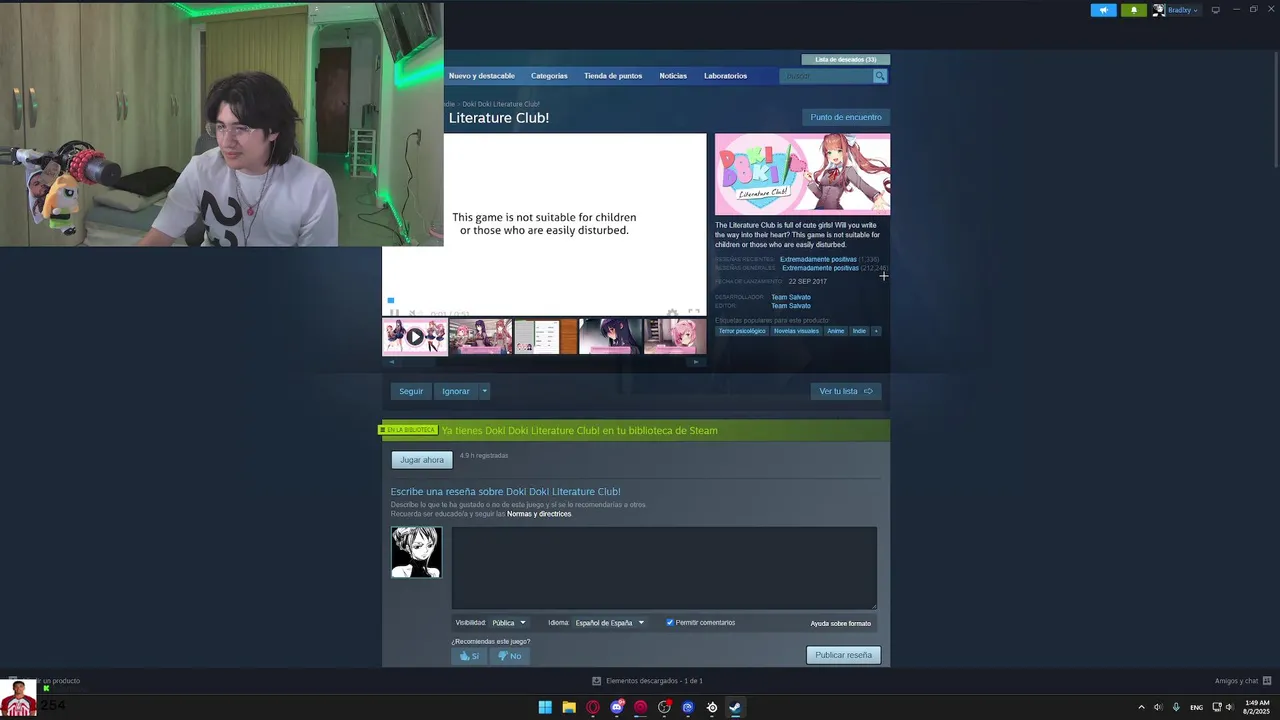Open Normas y directrices link
This screenshot has height=720, width=1280.
[539, 514]
